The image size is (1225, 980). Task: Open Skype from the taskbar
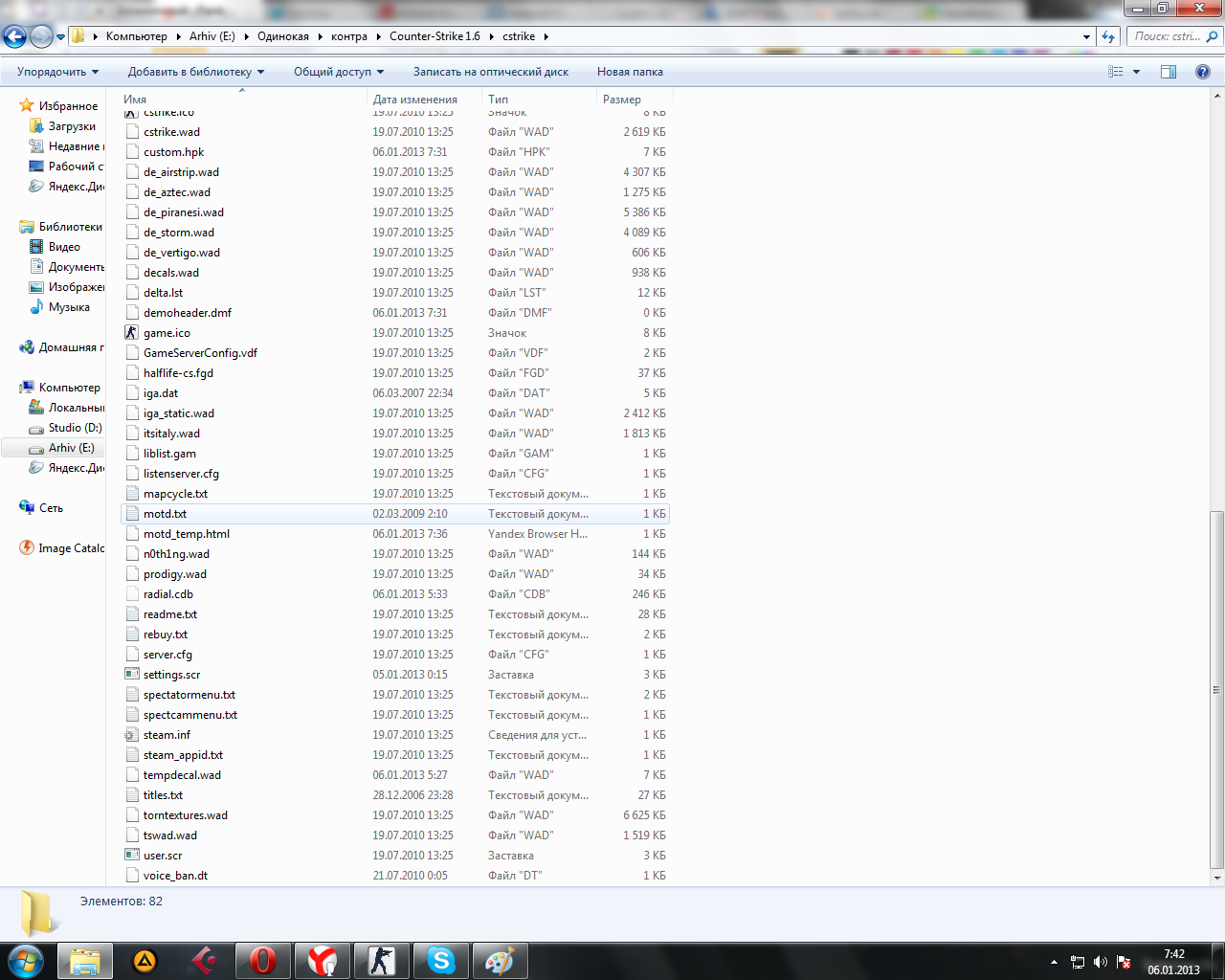(441, 961)
